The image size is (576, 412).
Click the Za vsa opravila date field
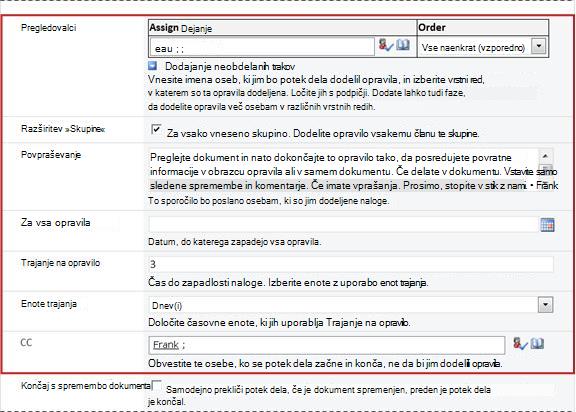tap(343, 225)
